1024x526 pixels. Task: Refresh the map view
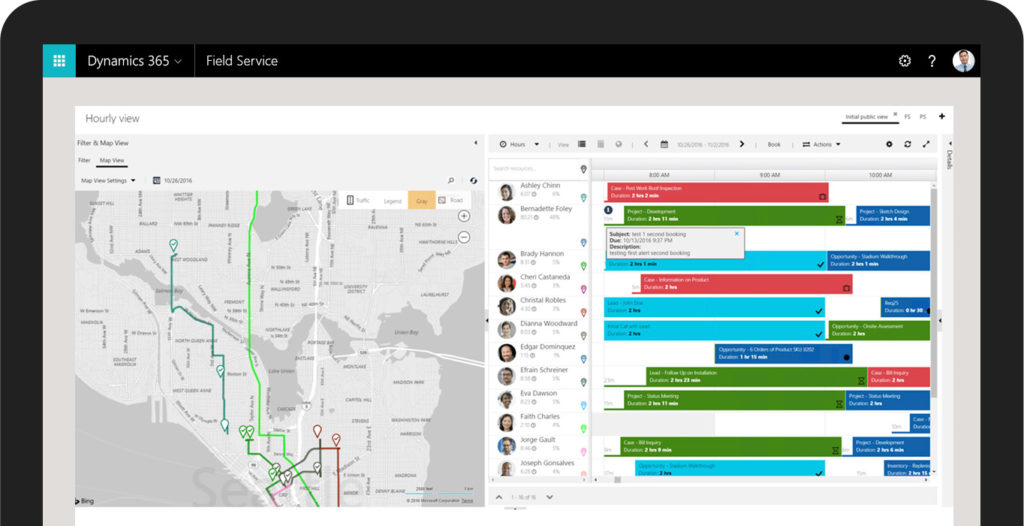tap(473, 180)
